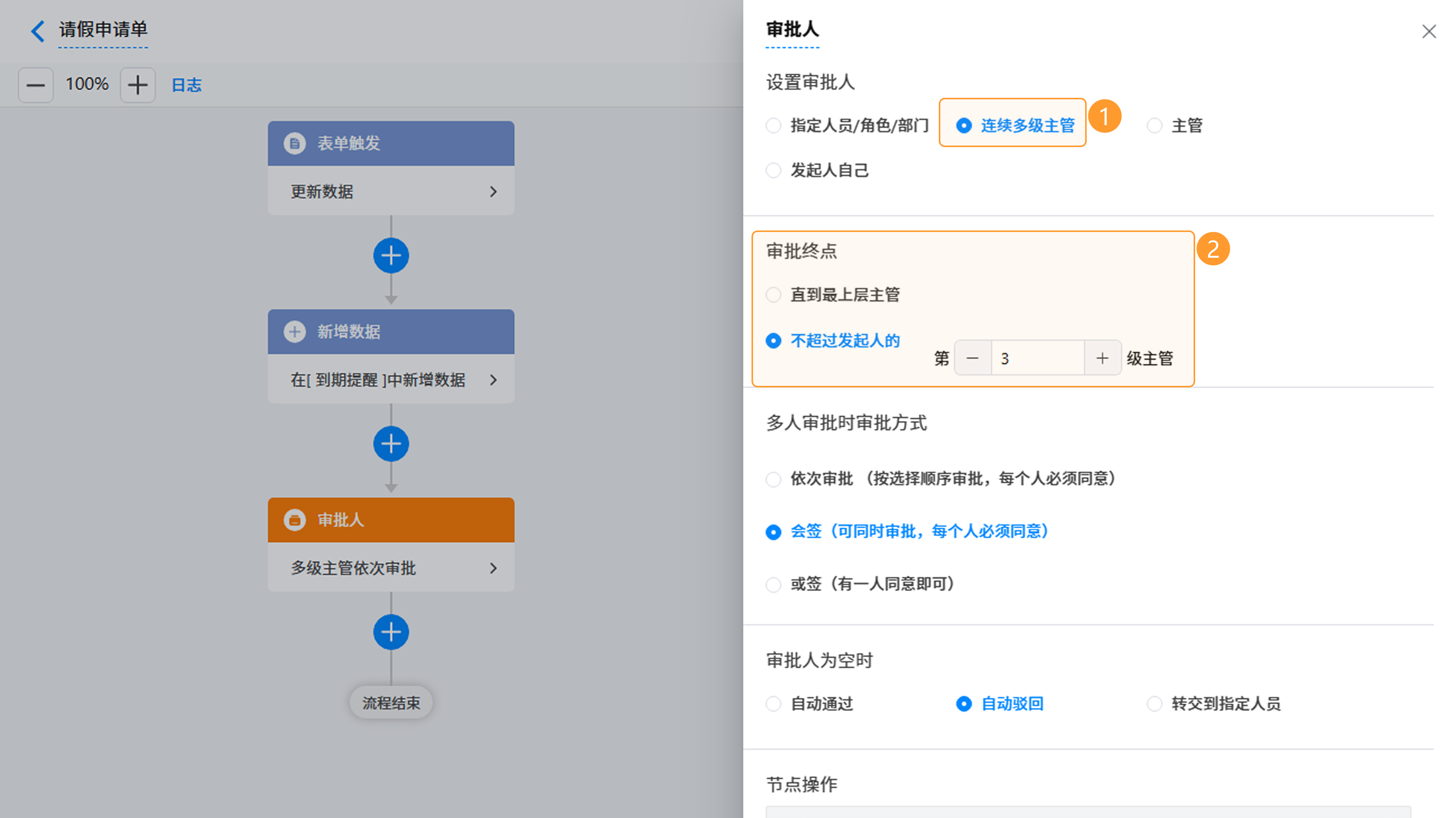1456x818 pixels.
Task: Edit the 请假申请单 workflow title
Action: [x=103, y=29]
